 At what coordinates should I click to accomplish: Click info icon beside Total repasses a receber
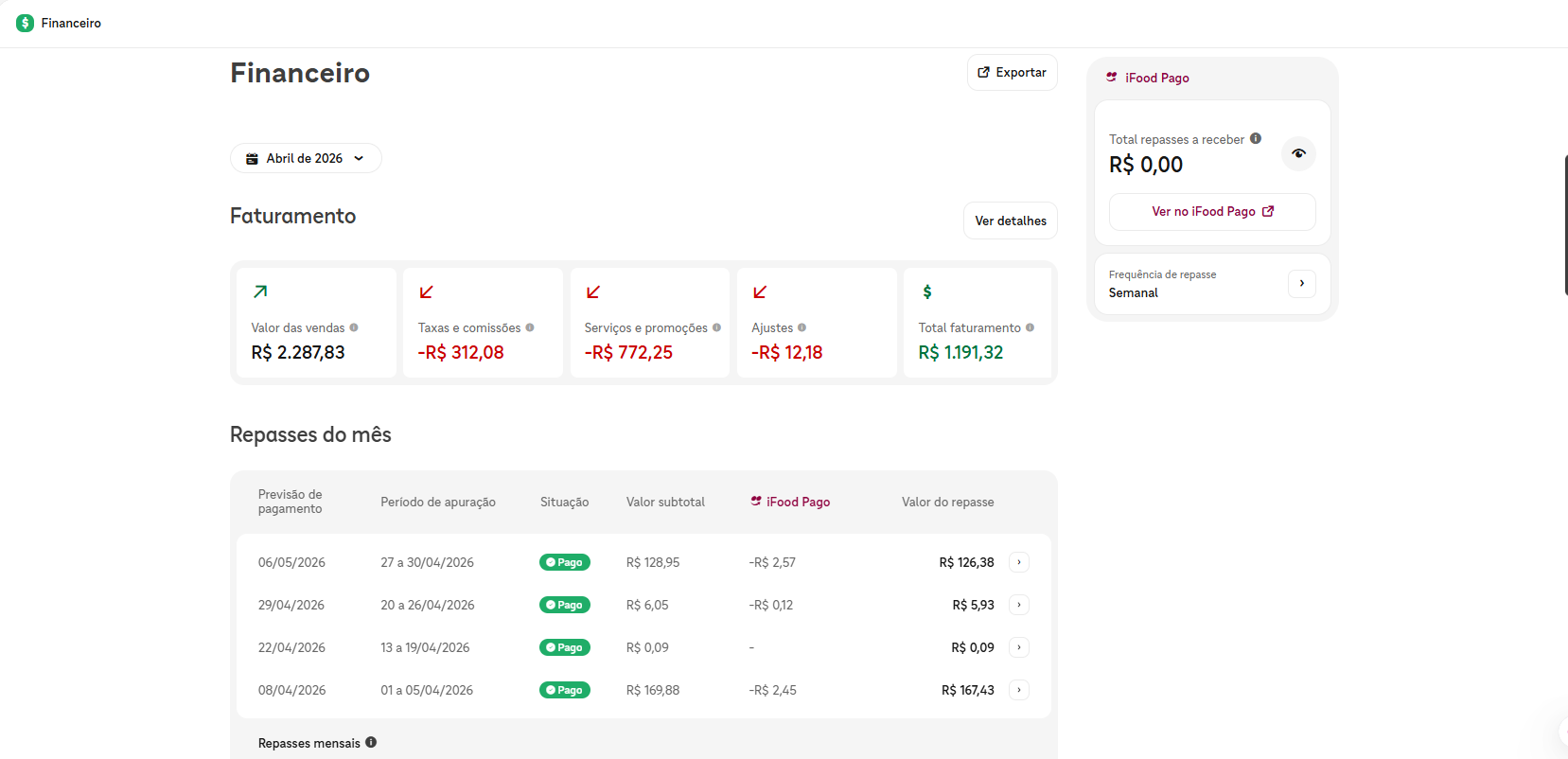pos(1256,138)
